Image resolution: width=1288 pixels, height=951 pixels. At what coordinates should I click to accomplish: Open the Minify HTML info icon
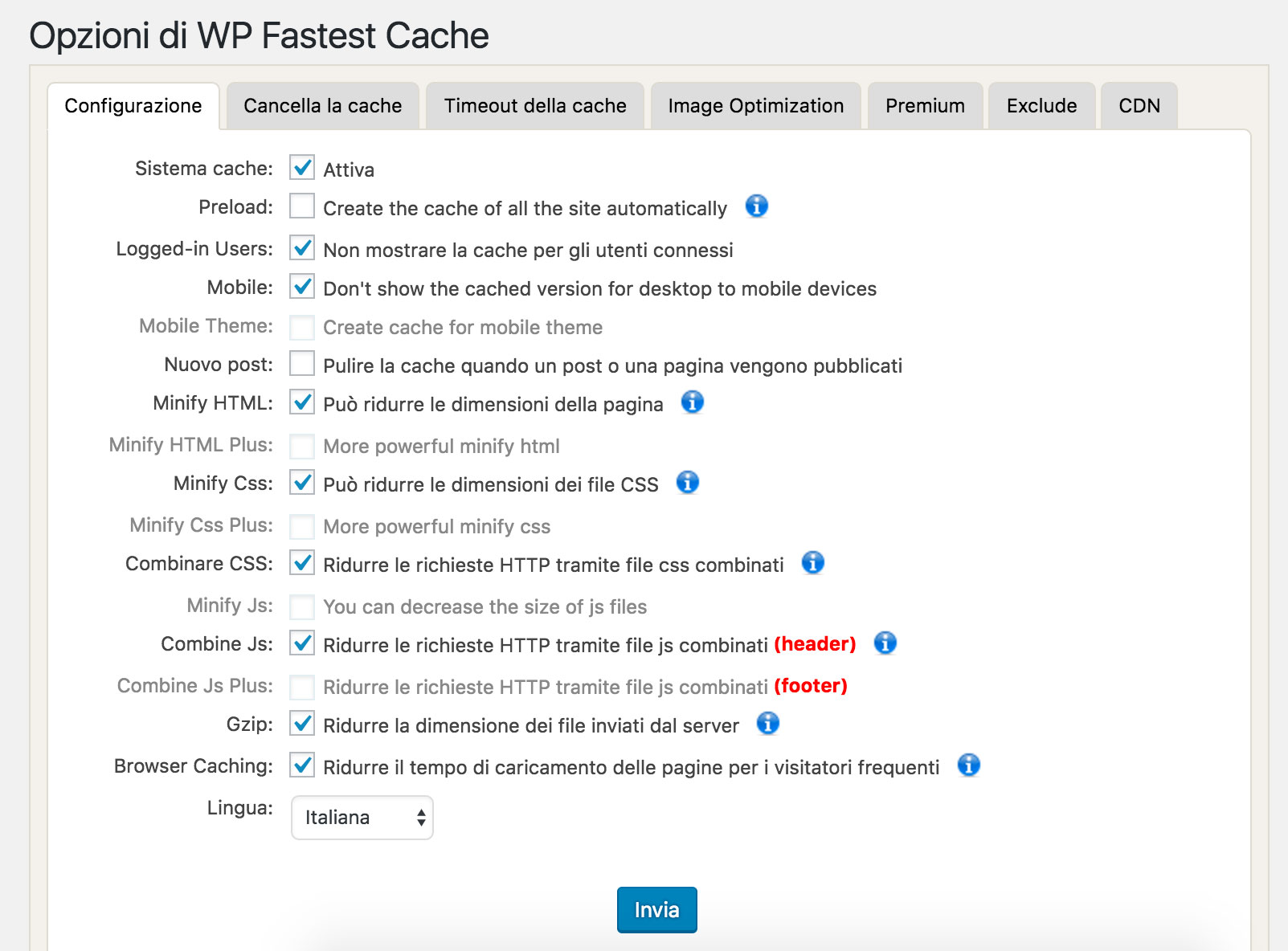(x=692, y=402)
